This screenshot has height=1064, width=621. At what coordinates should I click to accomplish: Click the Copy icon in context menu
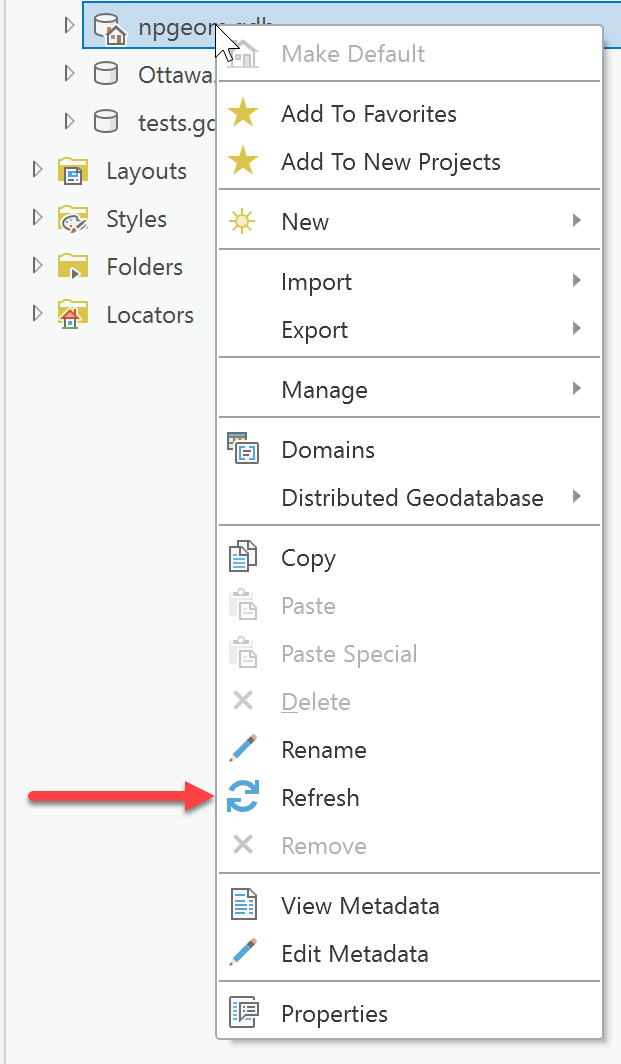(243, 558)
